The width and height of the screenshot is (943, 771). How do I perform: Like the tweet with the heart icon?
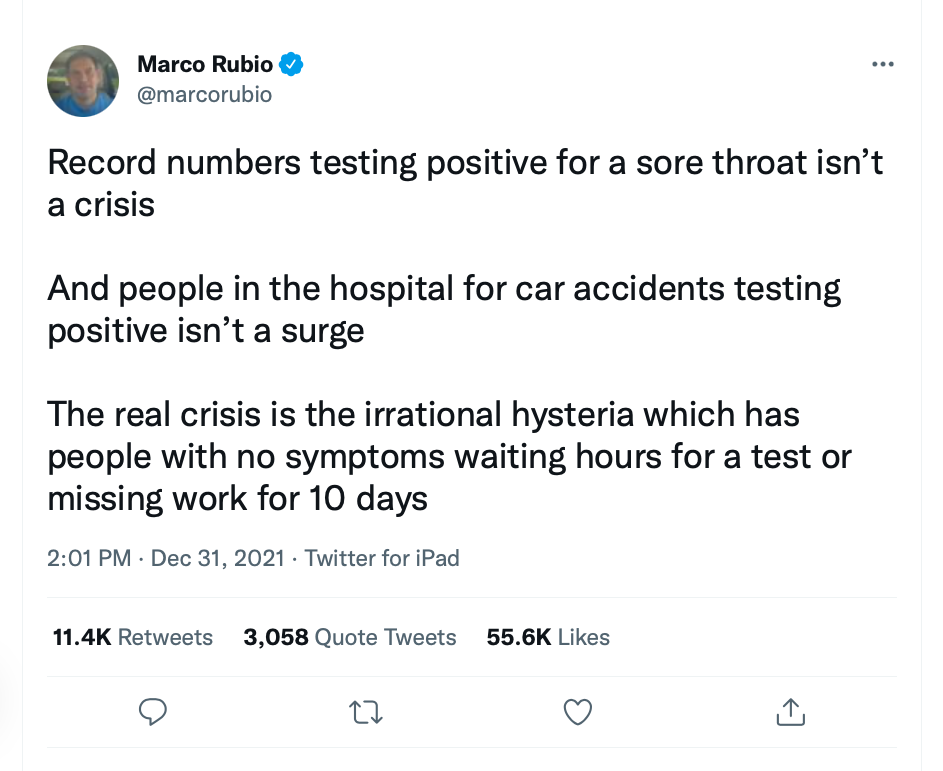click(x=578, y=712)
